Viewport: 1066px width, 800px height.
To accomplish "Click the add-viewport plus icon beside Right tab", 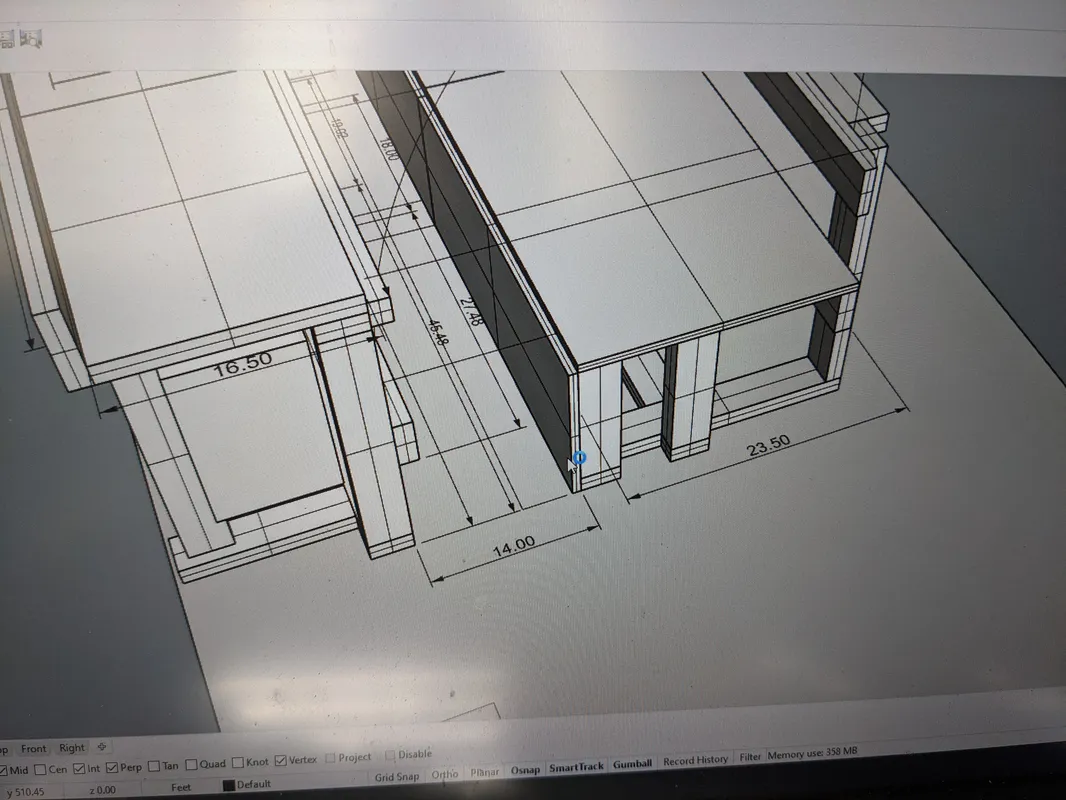I will coord(102,747).
